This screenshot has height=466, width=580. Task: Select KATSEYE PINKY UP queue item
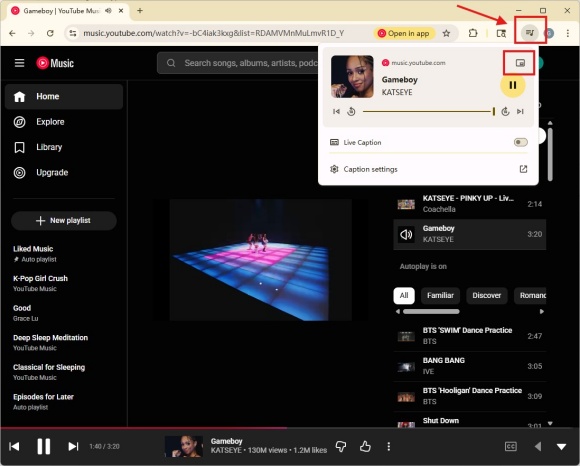point(469,204)
